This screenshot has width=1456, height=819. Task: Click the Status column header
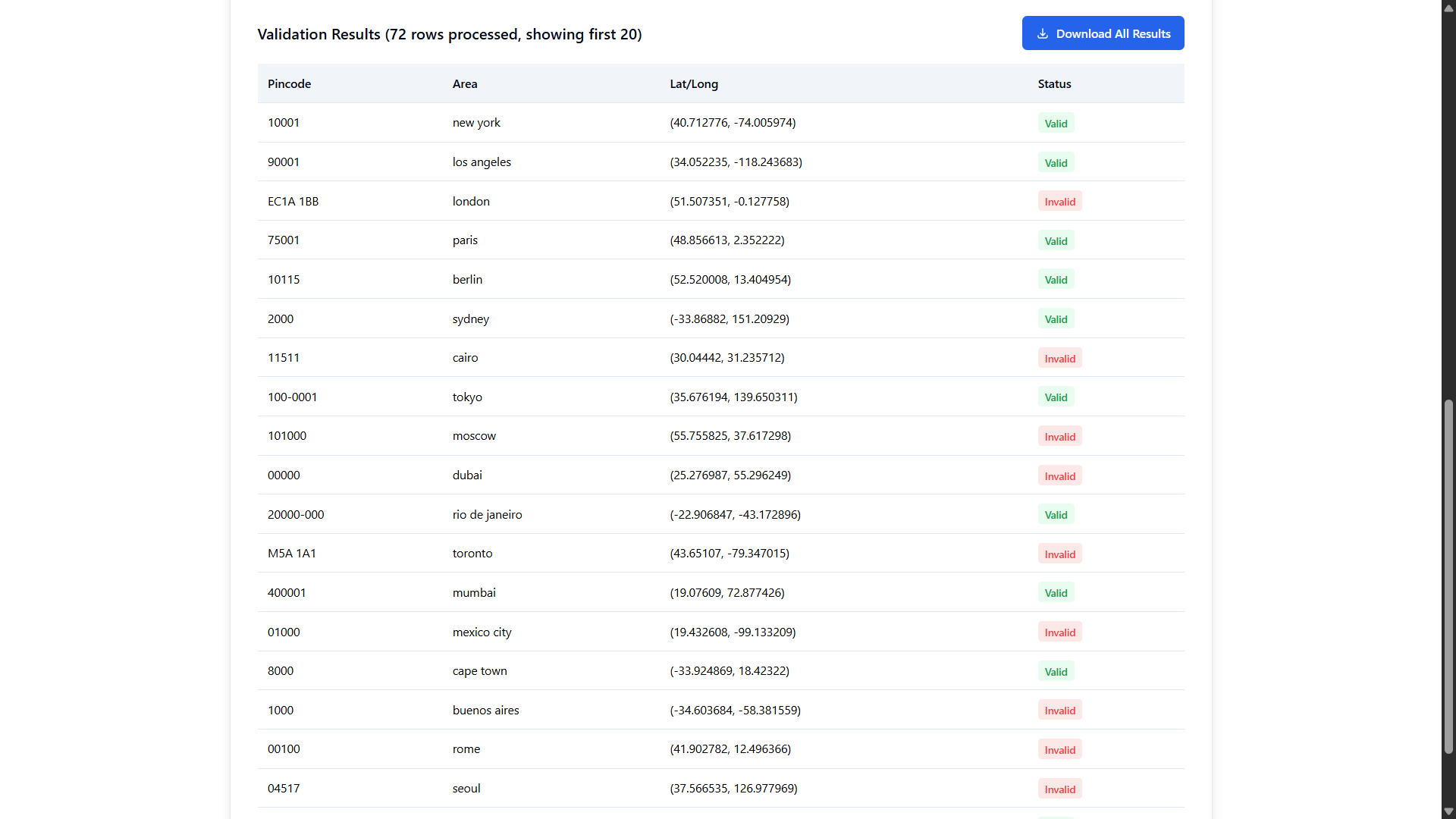point(1054,84)
